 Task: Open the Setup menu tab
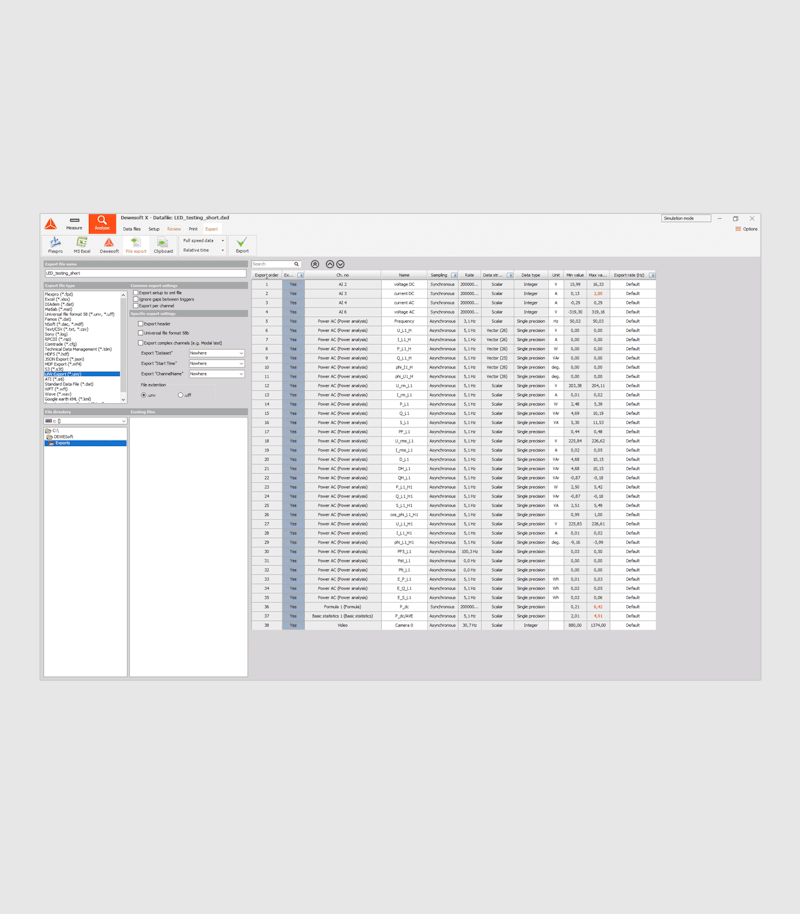(x=154, y=229)
